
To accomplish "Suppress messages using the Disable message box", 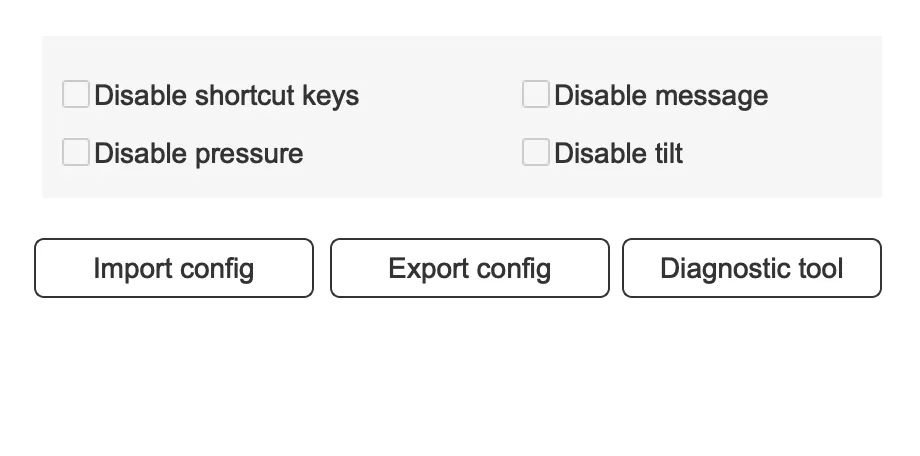I will [536, 94].
